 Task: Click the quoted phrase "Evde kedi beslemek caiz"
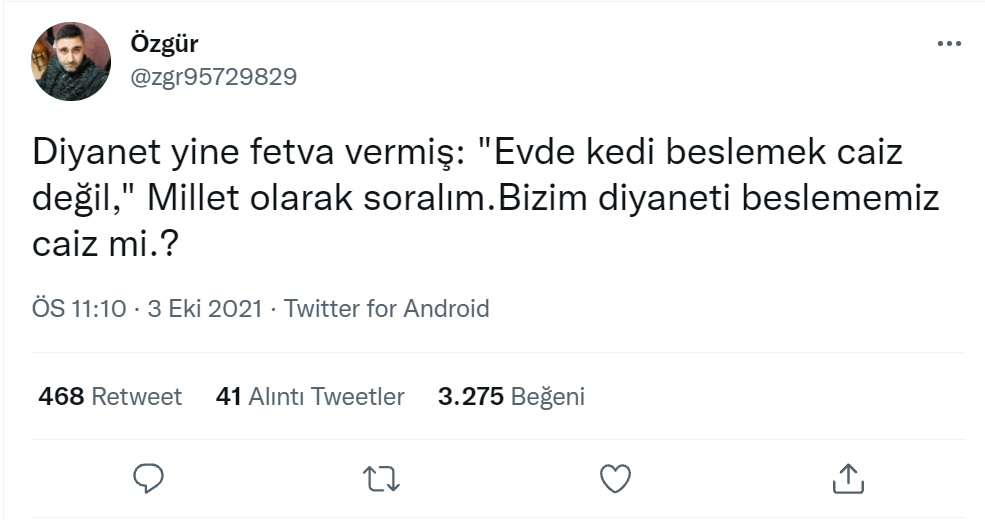pos(690,155)
